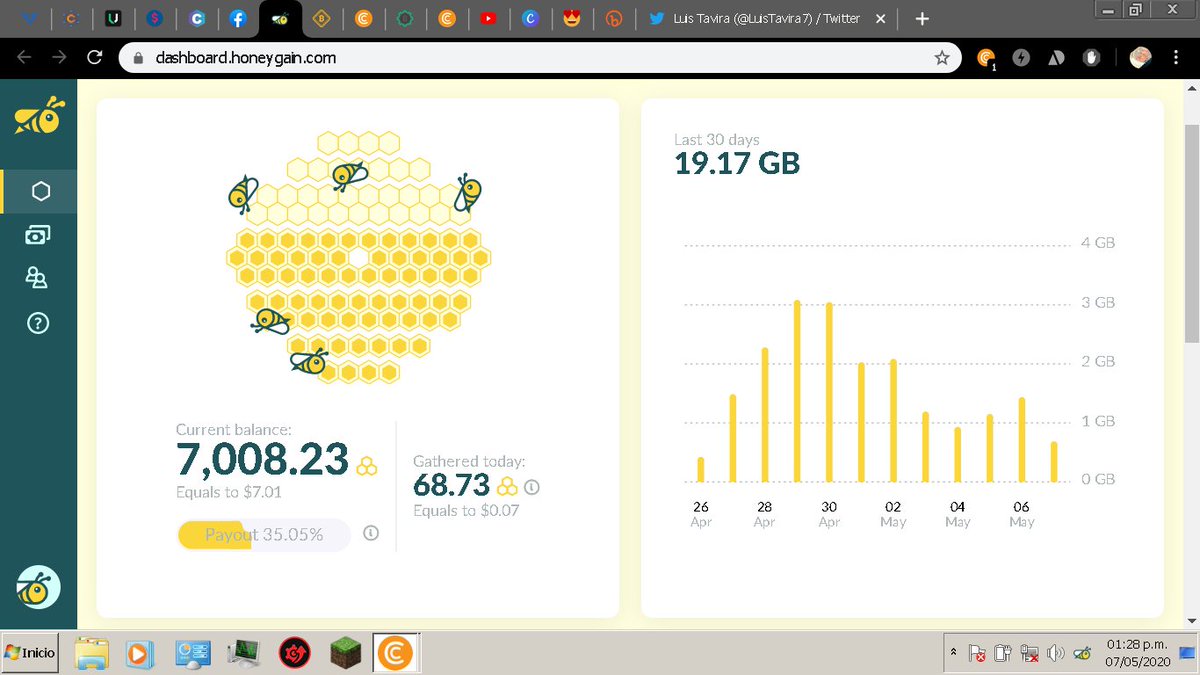This screenshot has height=675, width=1200.
Task: Open the Honeygain bee tray icon
Action: pyautogui.click(x=1082, y=654)
